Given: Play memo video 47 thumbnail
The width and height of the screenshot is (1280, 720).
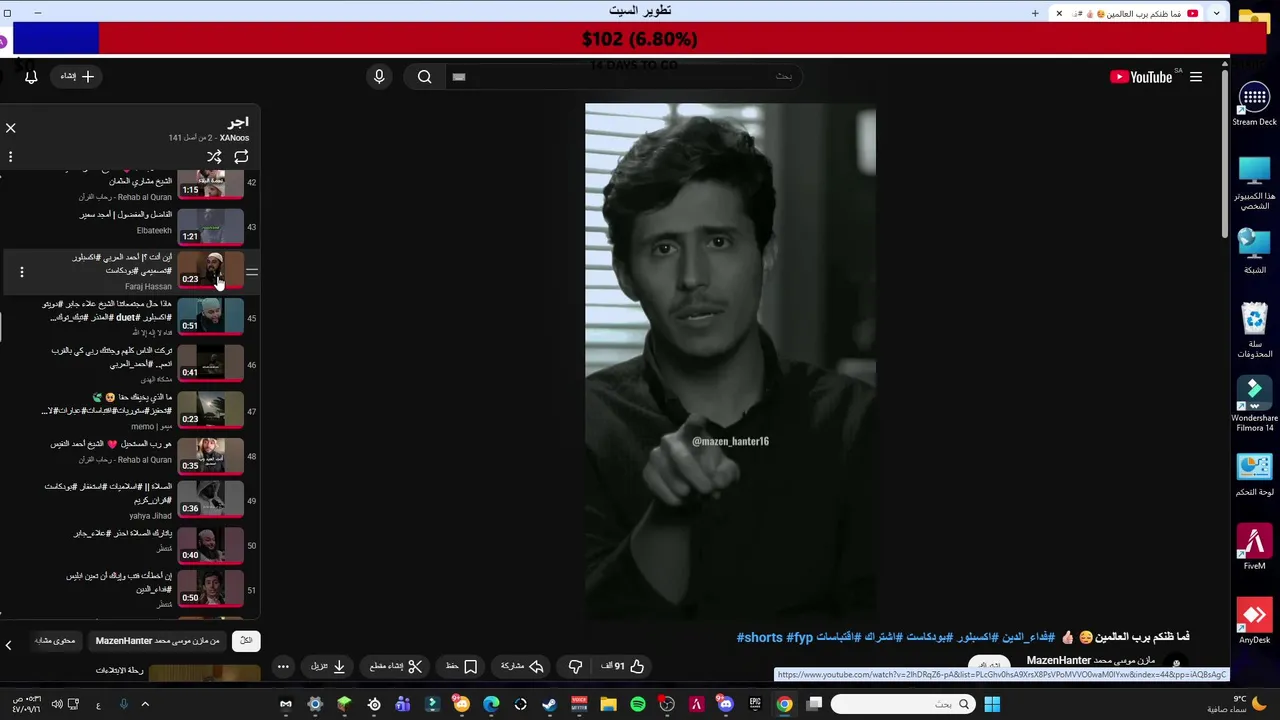Looking at the screenshot, I should [x=211, y=410].
